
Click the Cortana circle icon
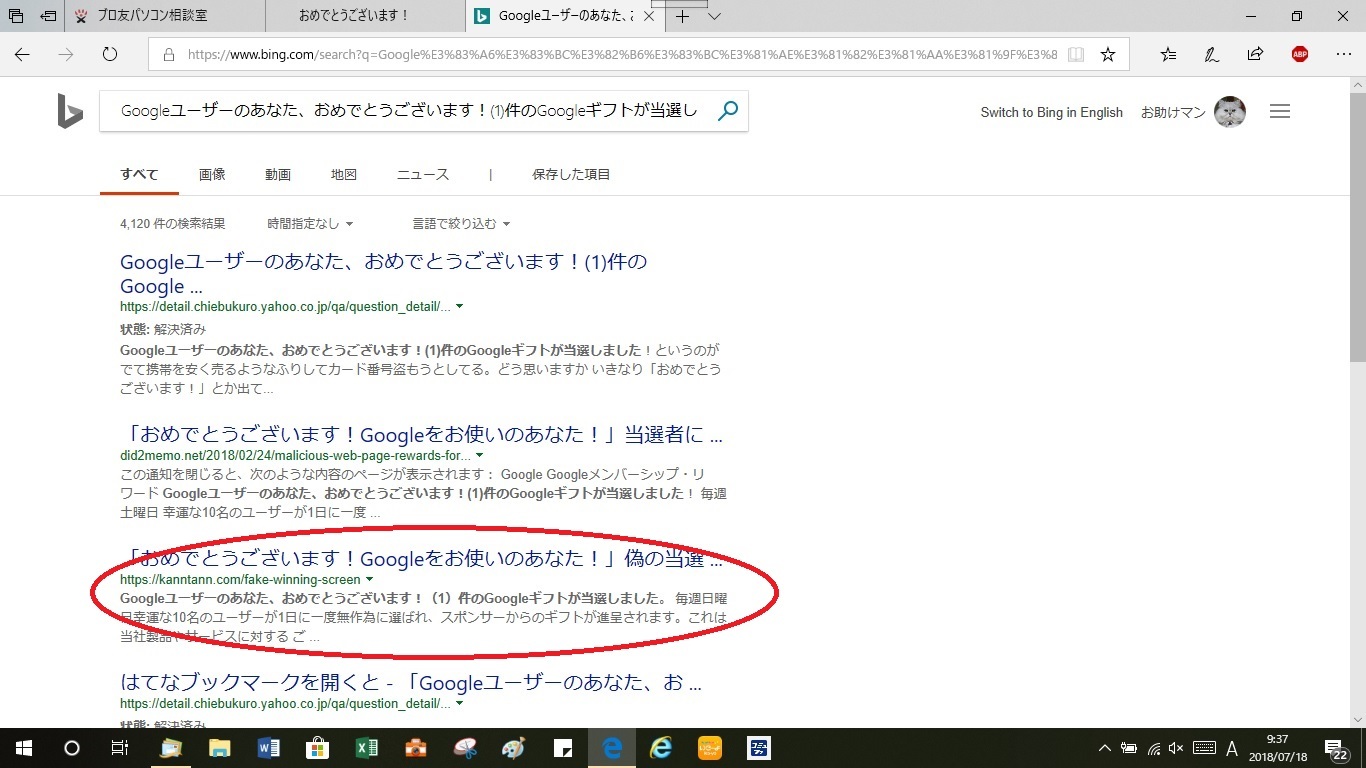[x=71, y=748]
